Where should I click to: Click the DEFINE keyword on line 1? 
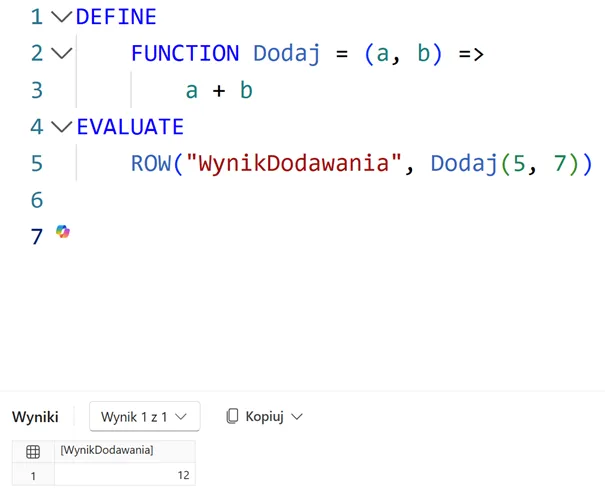[116, 17]
